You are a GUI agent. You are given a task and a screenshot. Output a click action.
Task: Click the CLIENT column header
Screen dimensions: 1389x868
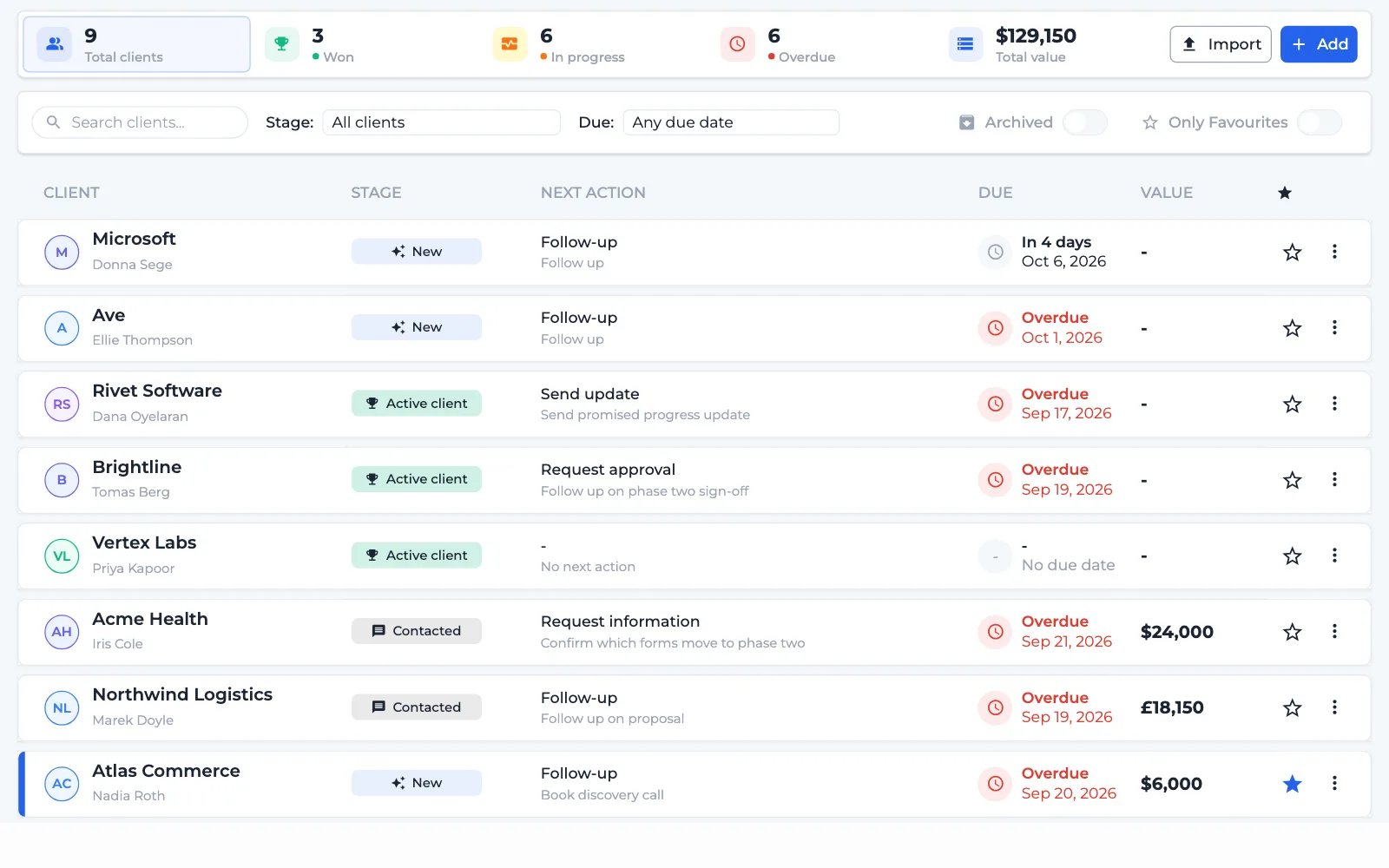[x=71, y=193]
